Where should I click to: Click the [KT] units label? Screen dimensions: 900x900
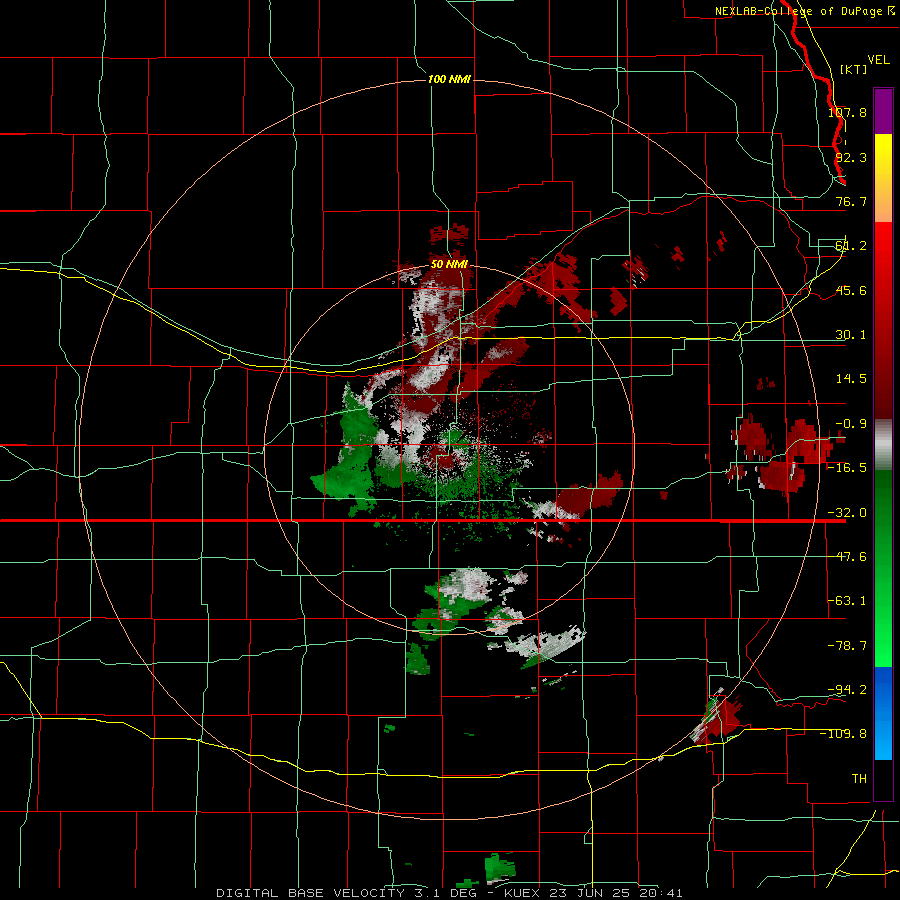(854, 69)
